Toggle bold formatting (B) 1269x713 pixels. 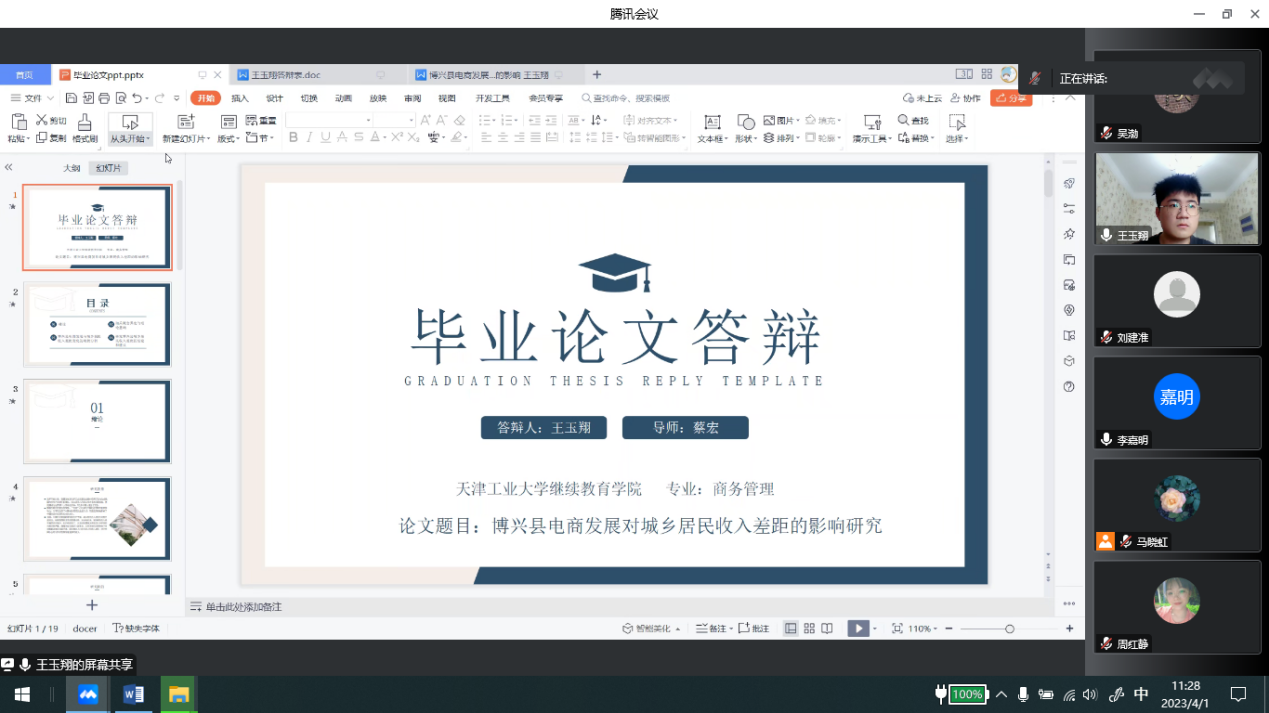pyautogui.click(x=293, y=138)
